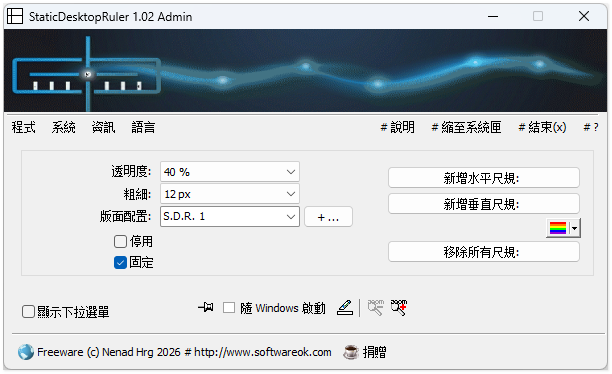The image size is (612, 374).
Task: Click the globe icon beside Freeware text
Action: (26, 352)
